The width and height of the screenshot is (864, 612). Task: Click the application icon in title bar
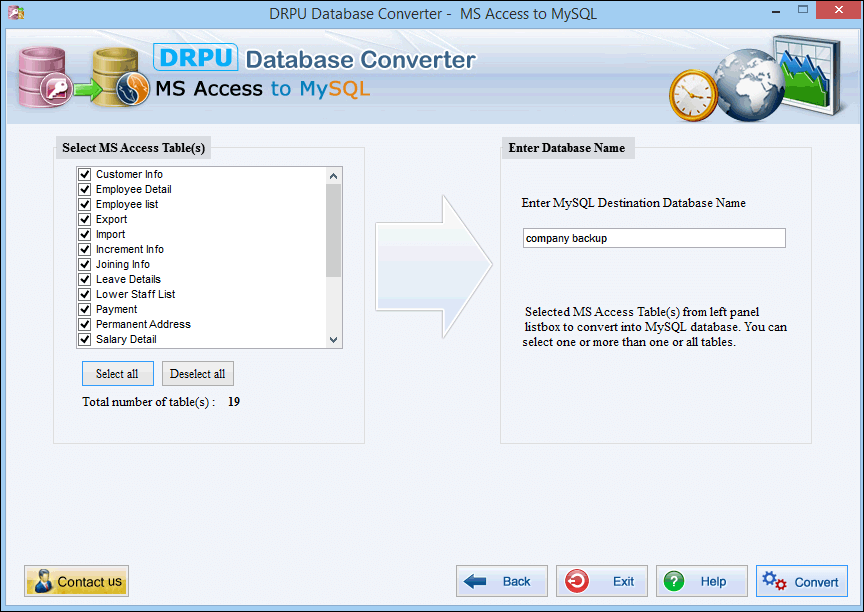tap(16, 12)
